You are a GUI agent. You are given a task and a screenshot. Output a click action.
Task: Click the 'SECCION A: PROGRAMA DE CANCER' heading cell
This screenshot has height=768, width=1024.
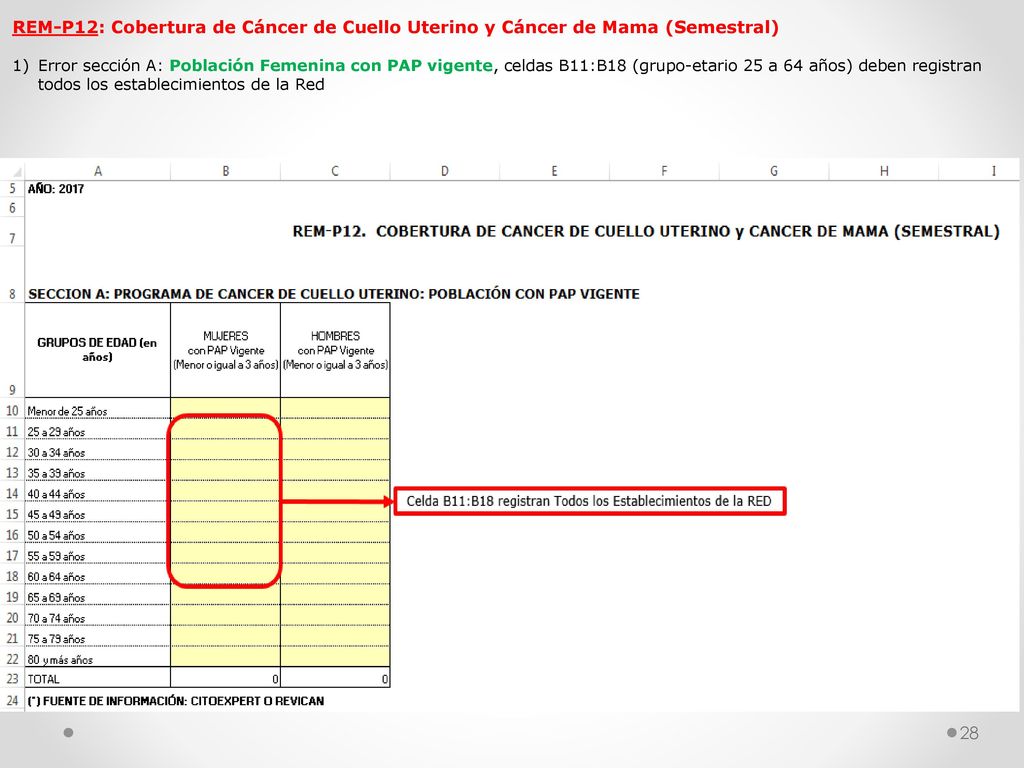(334, 294)
